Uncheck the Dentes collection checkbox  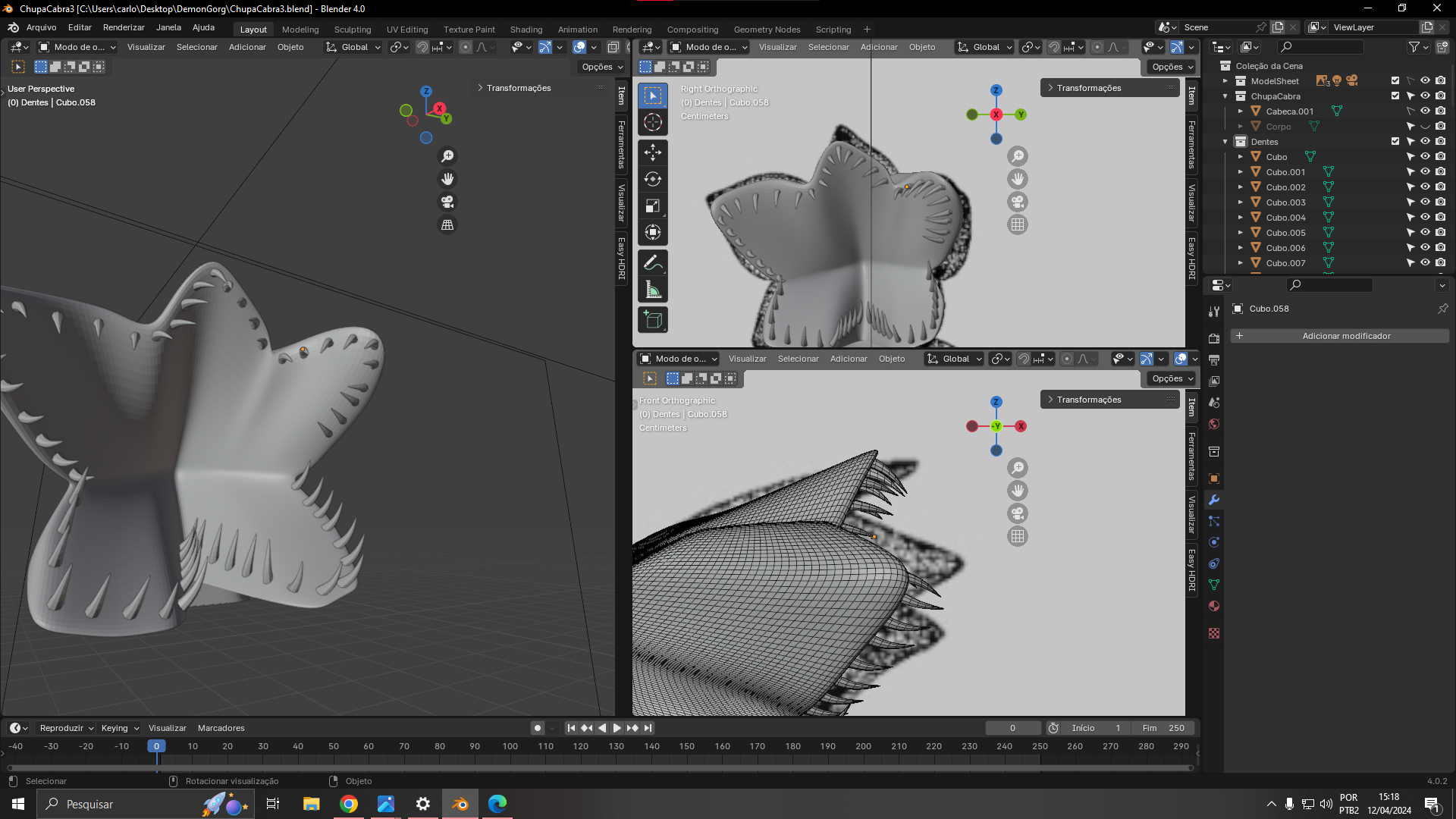point(1395,142)
